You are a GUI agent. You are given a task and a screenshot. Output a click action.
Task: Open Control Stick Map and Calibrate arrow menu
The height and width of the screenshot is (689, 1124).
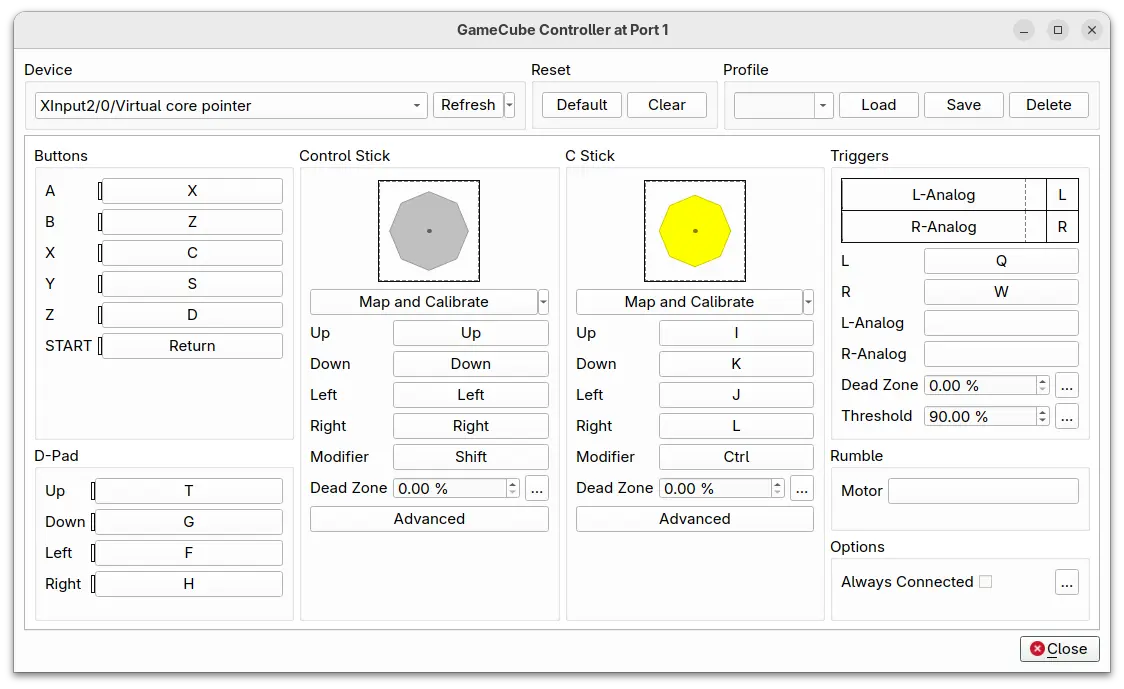point(543,302)
